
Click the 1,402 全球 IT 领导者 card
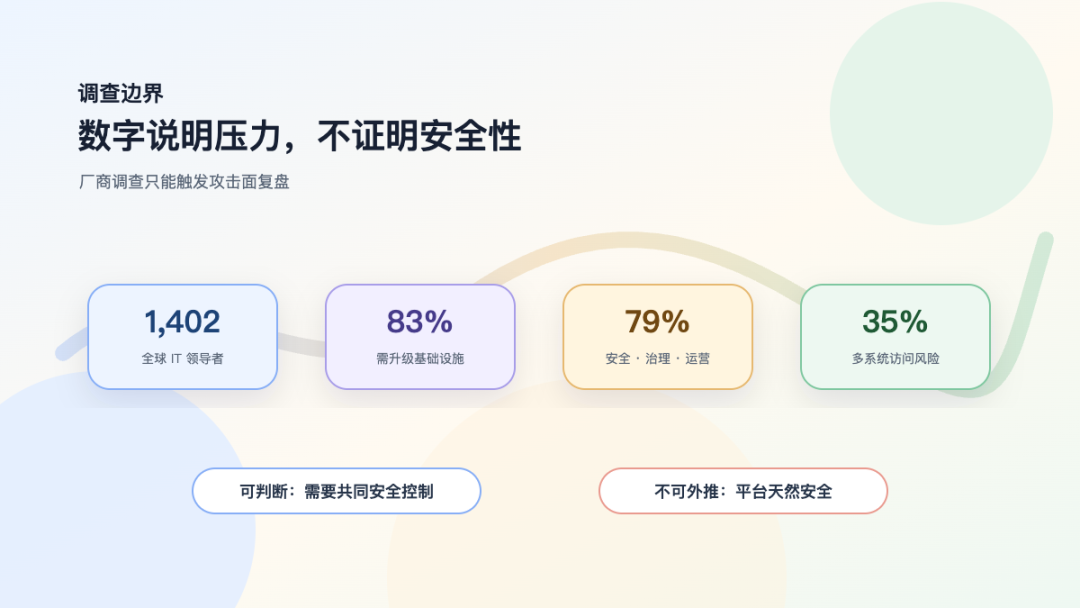(x=183, y=337)
